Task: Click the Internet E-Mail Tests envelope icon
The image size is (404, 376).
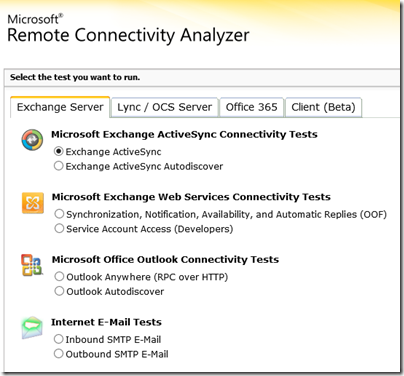Action: coord(32,328)
